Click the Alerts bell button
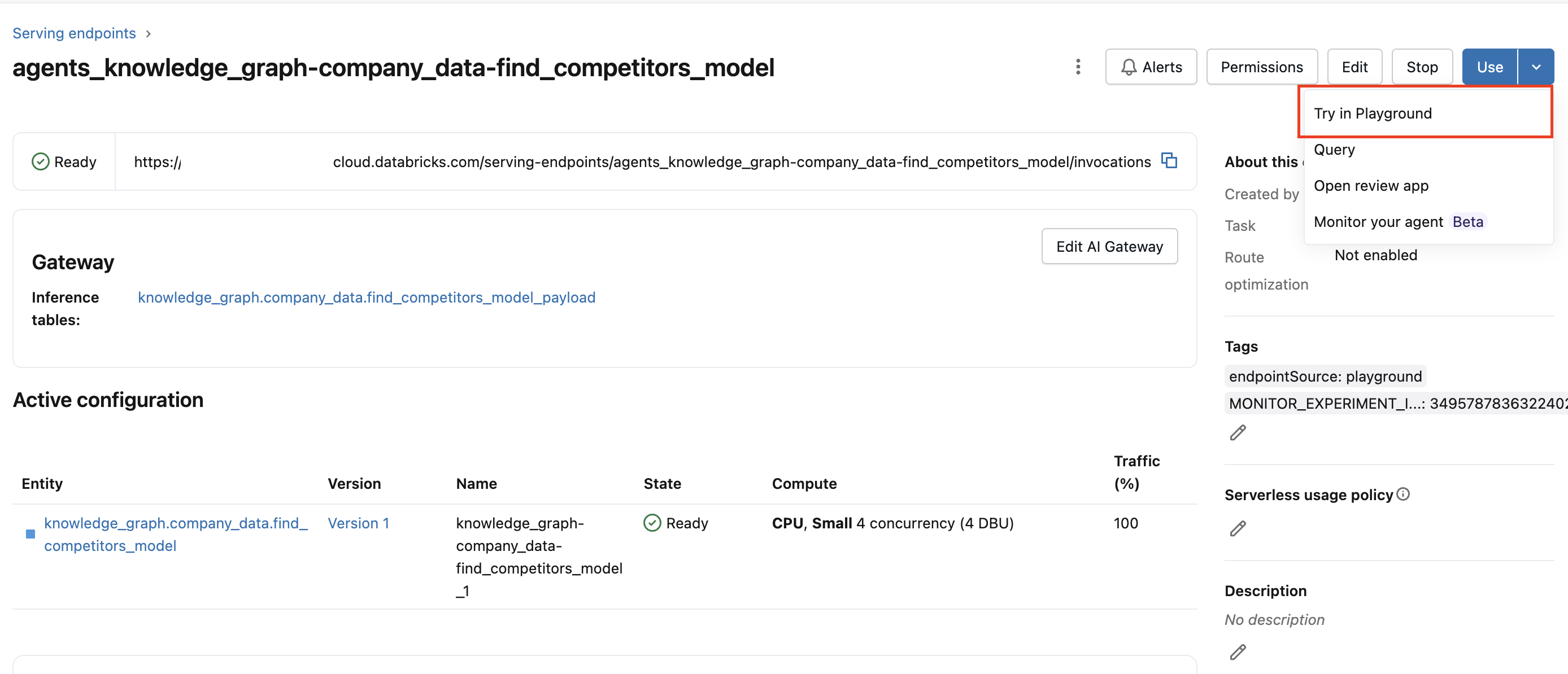This screenshot has height=674, width=1568. [x=1151, y=67]
